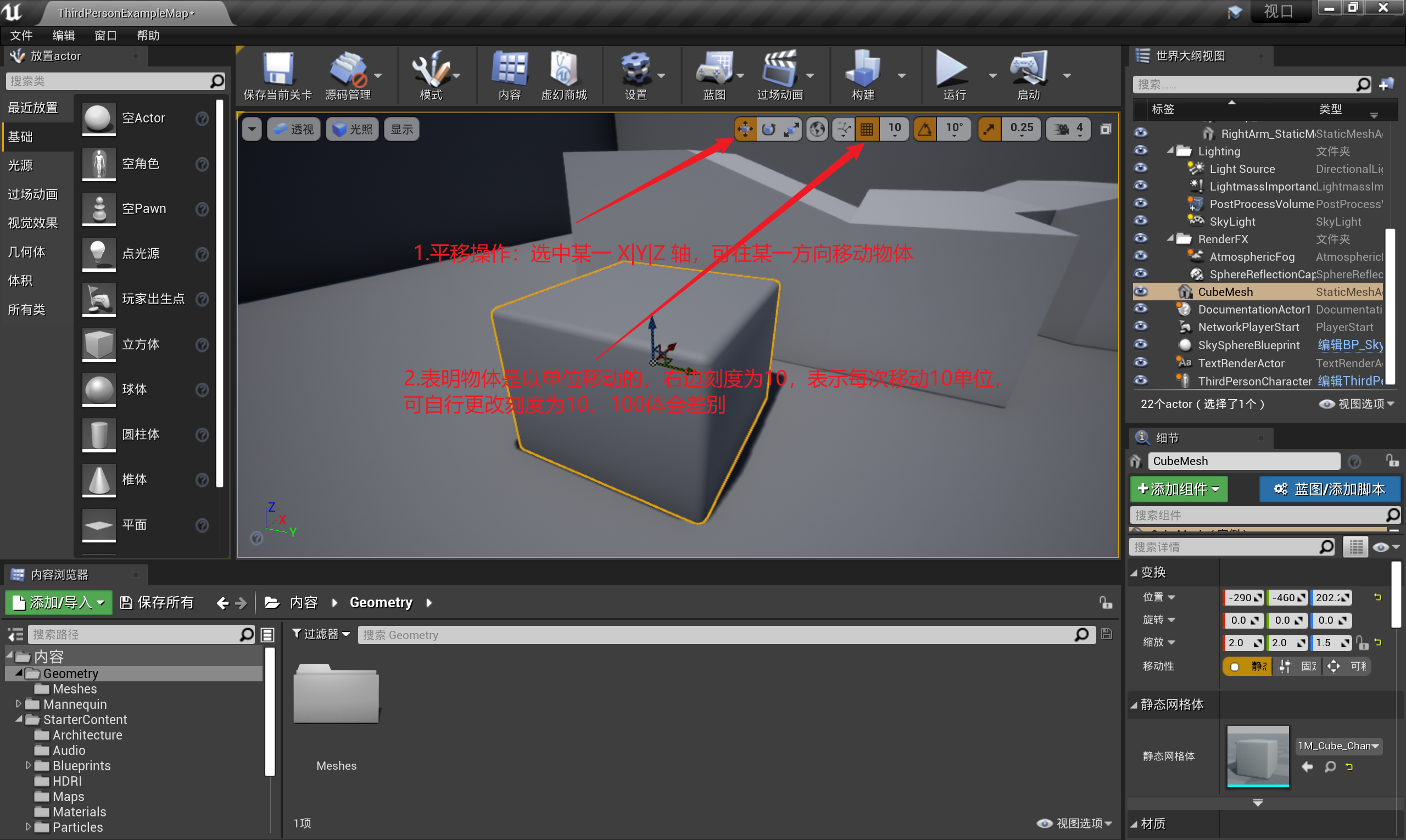The width and height of the screenshot is (1406, 840).
Task: Click the Player Start (玩家出生点) icon
Action: pyautogui.click(x=98, y=299)
